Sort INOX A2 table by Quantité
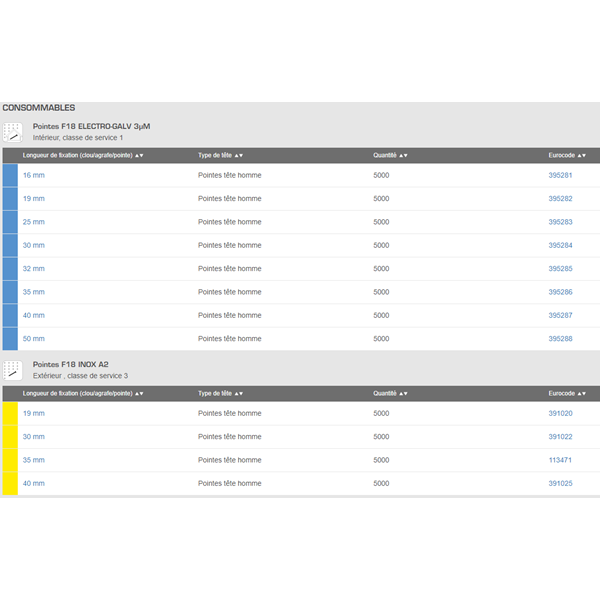The image size is (600, 600). [x=390, y=394]
